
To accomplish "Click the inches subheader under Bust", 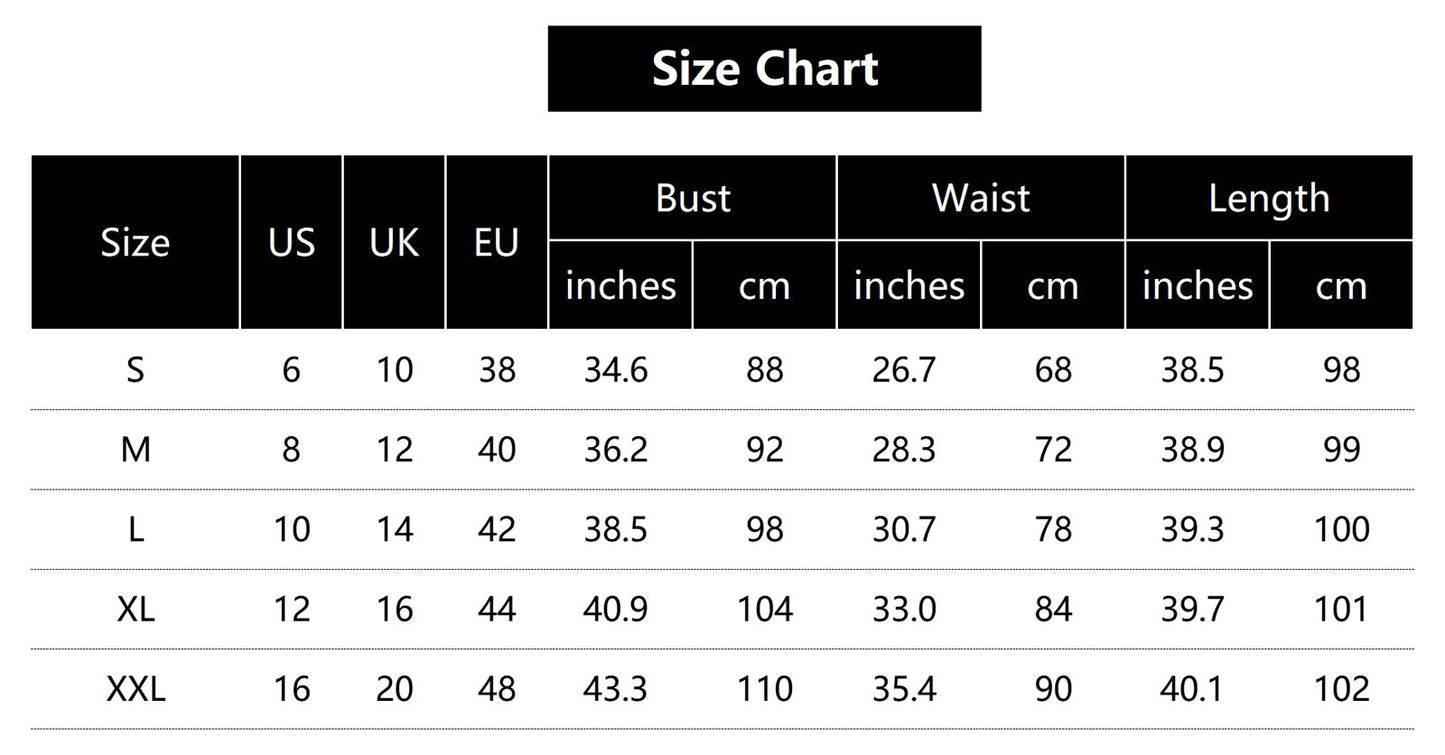I will pyautogui.click(x=620, y=286).
